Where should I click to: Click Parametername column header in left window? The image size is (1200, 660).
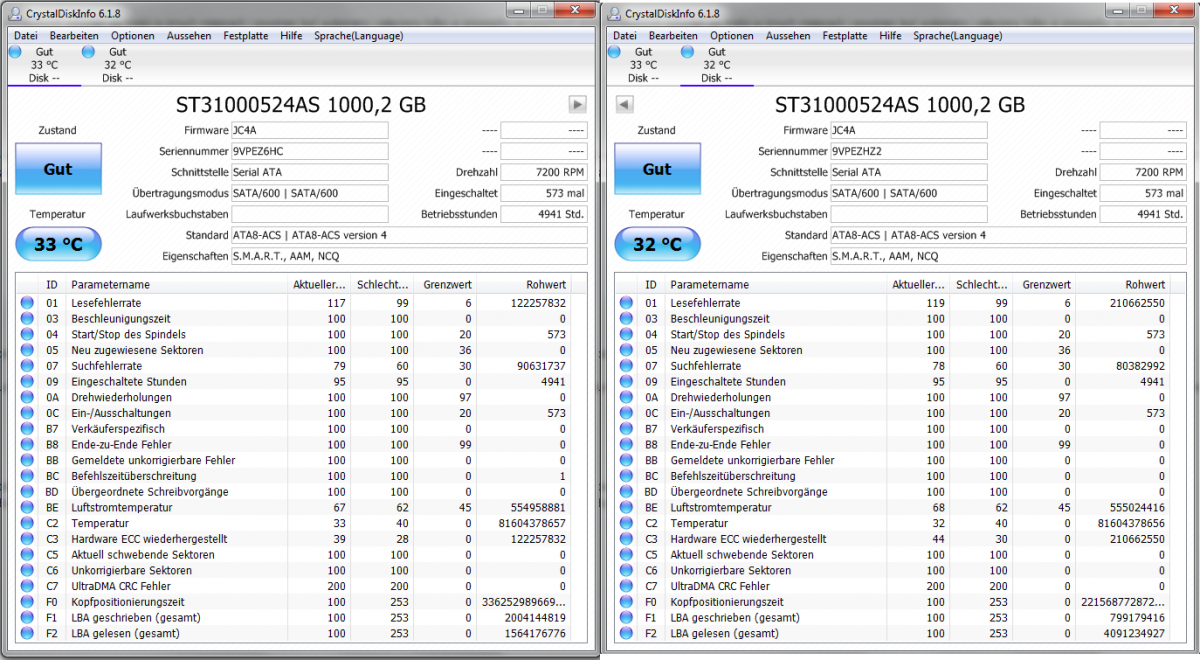pos(178,285)
